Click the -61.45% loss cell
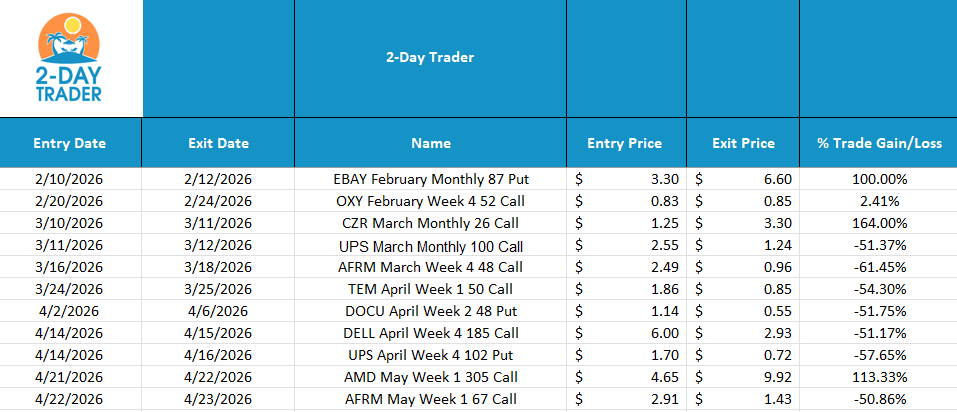 coord(879,267)
